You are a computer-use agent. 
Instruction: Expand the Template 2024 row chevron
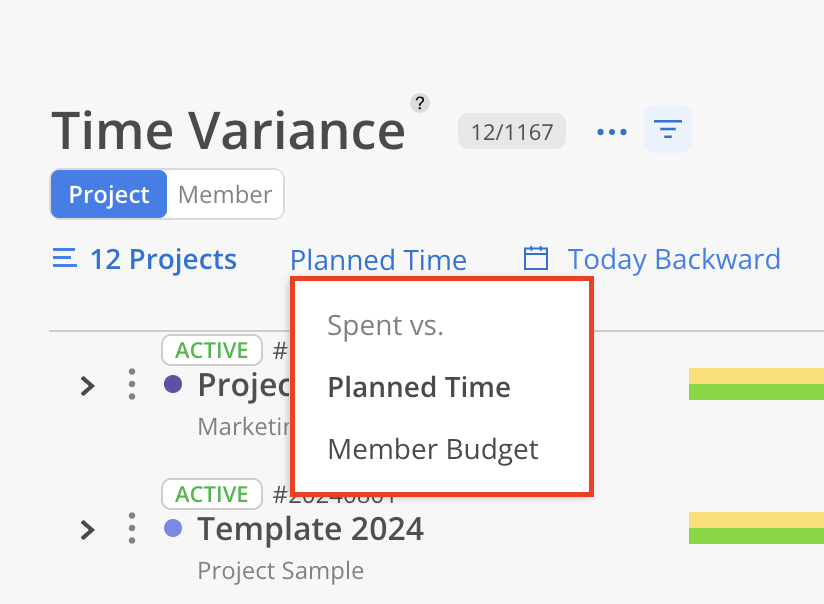87,530
